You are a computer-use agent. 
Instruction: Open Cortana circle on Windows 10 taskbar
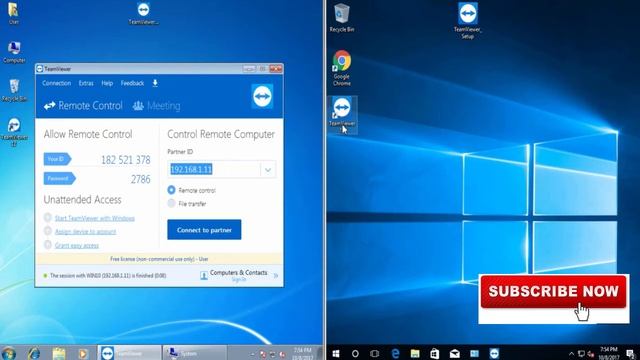pyautogui.click(x=355, y=353)
